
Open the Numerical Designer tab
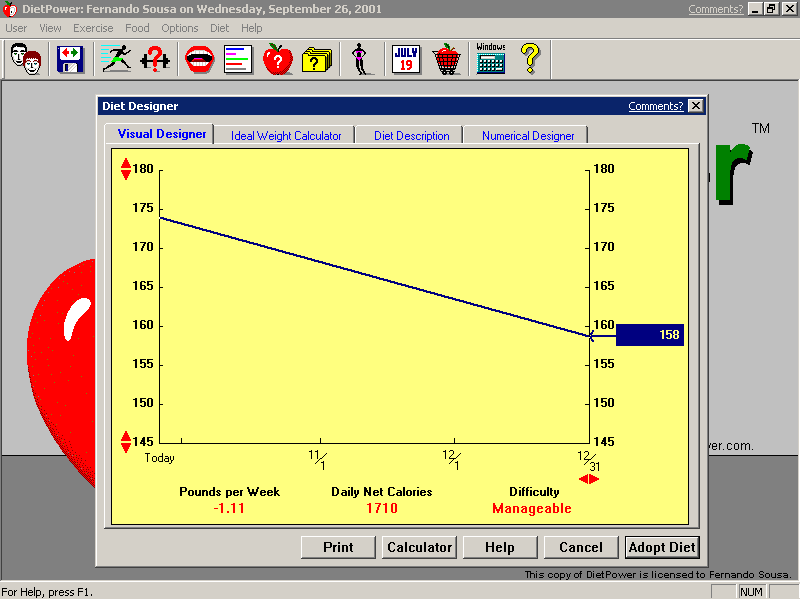pyautogui.click(x=528, y=136)
